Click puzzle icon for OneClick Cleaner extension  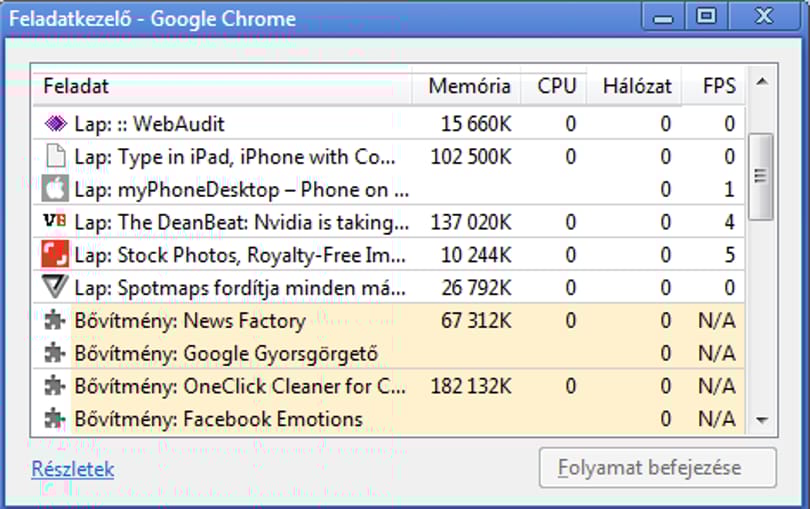tap(55, 386)
